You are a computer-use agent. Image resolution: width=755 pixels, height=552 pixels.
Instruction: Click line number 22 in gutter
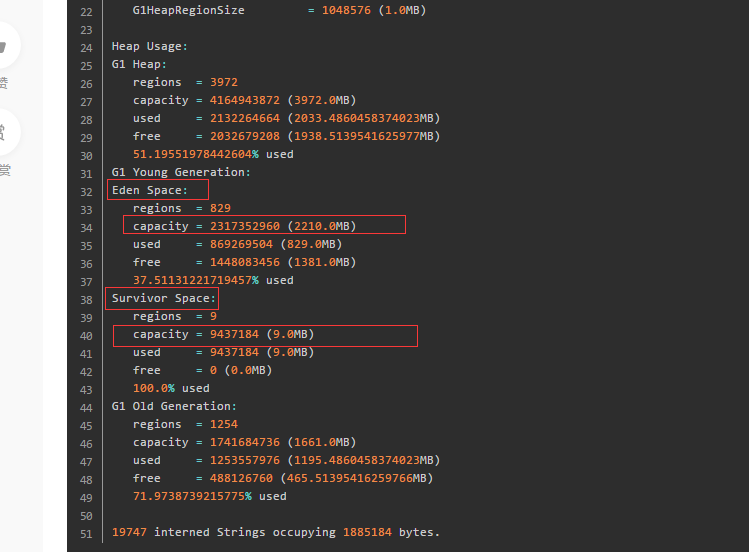pos(86,12)
